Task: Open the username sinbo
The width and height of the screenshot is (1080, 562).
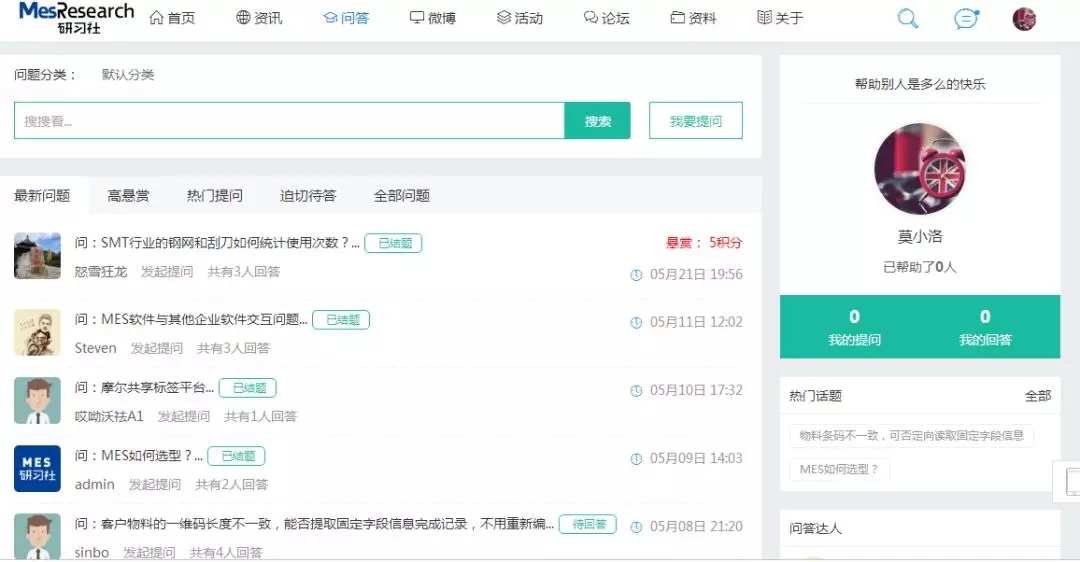Action: point(92,552)
